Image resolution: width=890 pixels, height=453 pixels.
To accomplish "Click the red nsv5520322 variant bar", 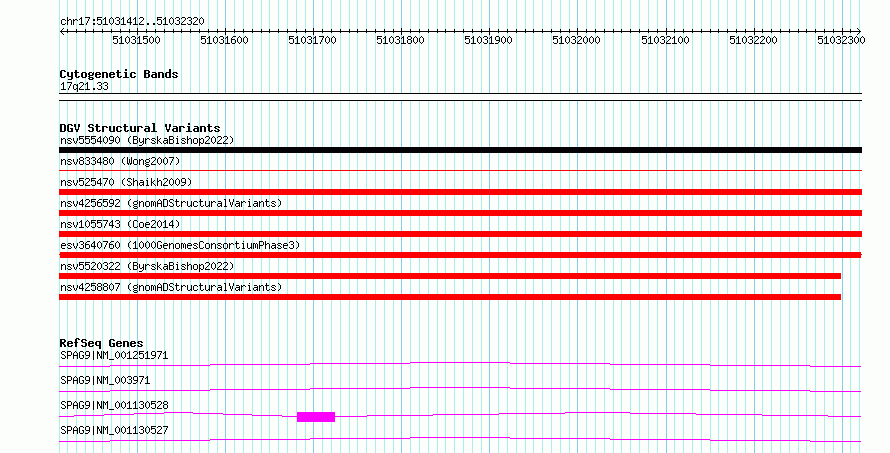I will pyautogui.click(x=450, y=276).
